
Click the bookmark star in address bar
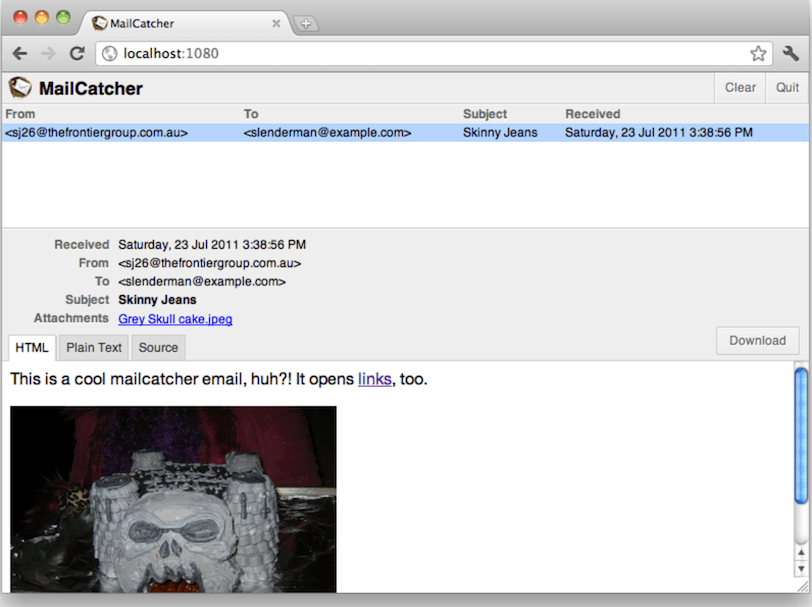pos(758,53)
